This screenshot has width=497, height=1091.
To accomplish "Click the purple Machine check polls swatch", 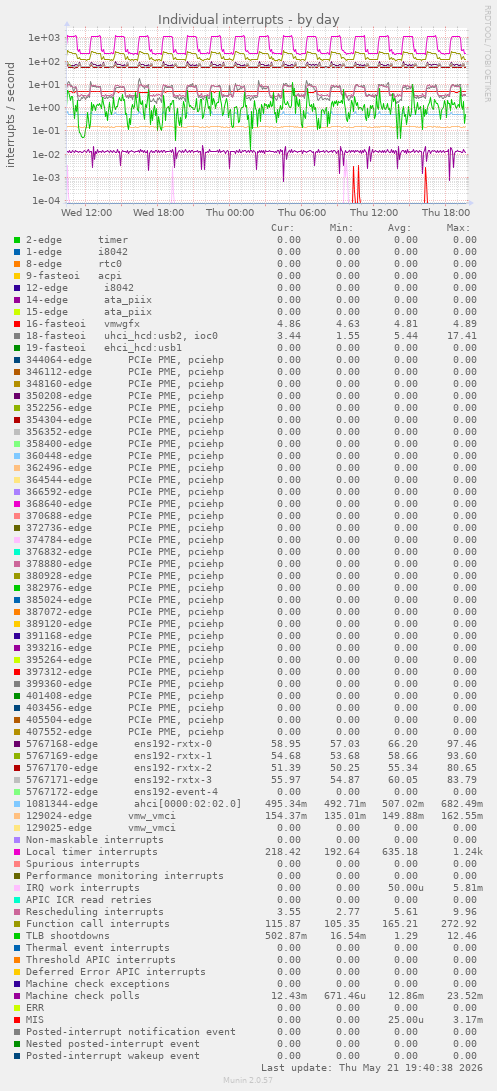I will tap(17, 996).
